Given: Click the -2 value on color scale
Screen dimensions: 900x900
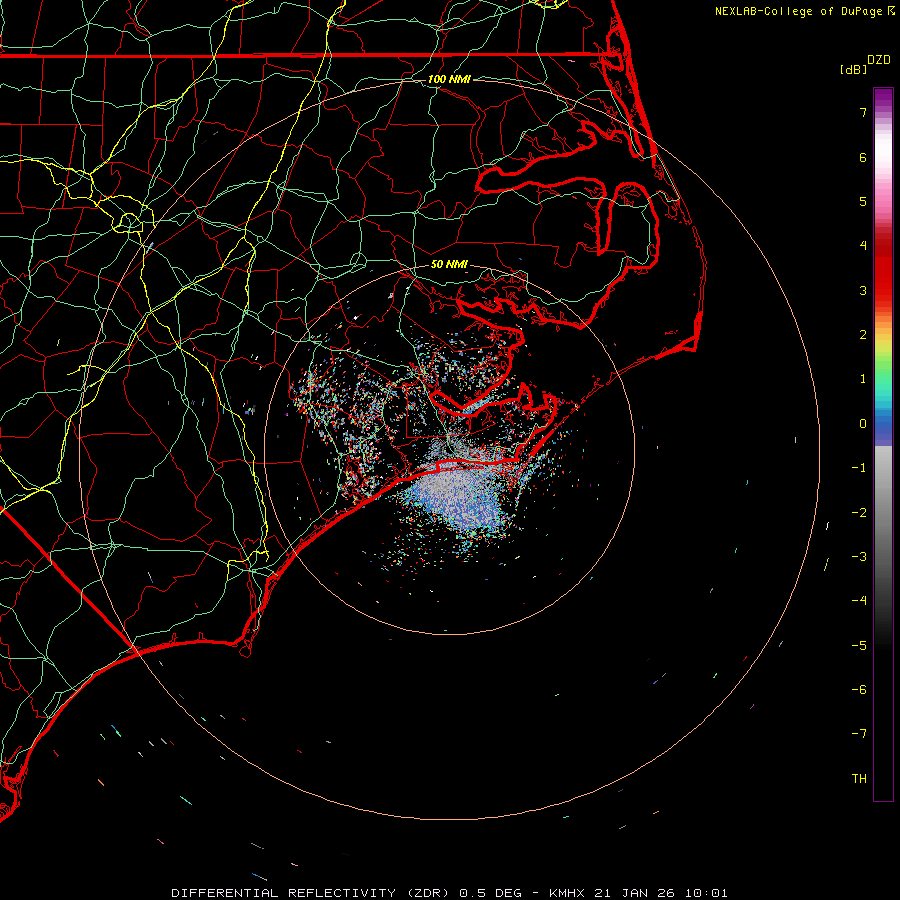Looking at the screenshot, I should [859, 513].
